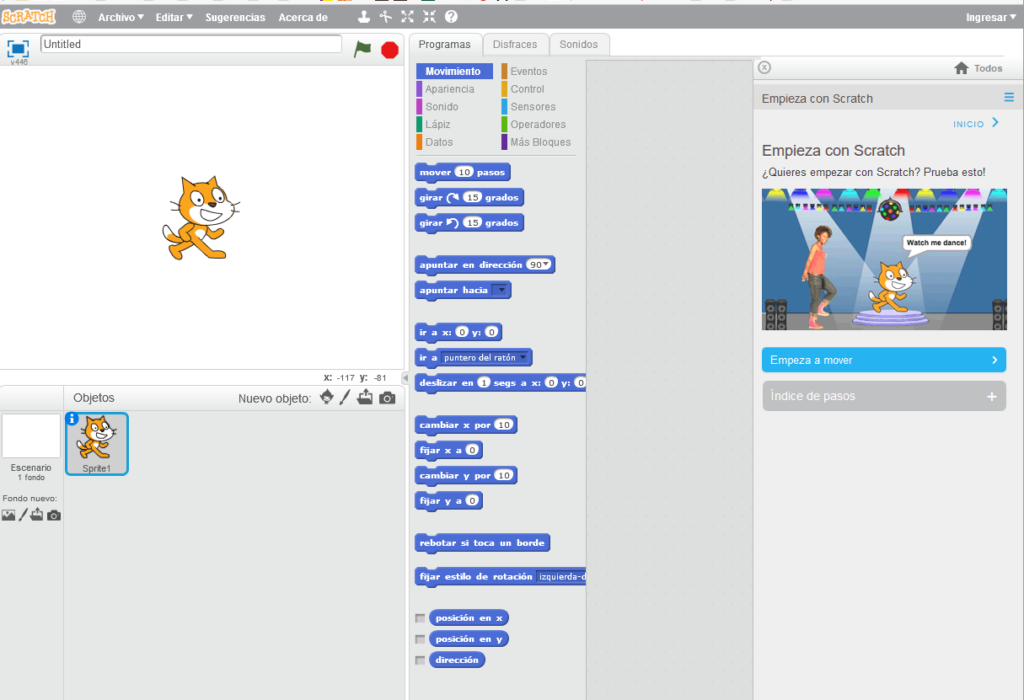Switch to the Disfraces tab
This screenshot has width=1024, height=700.
coord(515,44)
